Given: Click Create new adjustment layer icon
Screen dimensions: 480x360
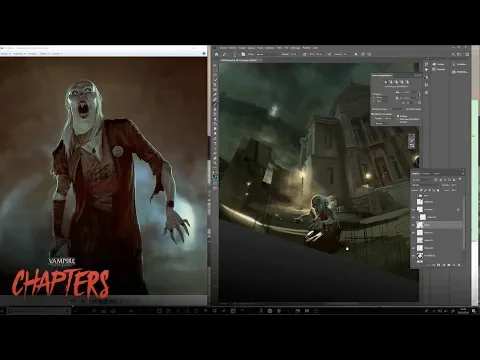Looking at the screenshot, I should 444,265.
